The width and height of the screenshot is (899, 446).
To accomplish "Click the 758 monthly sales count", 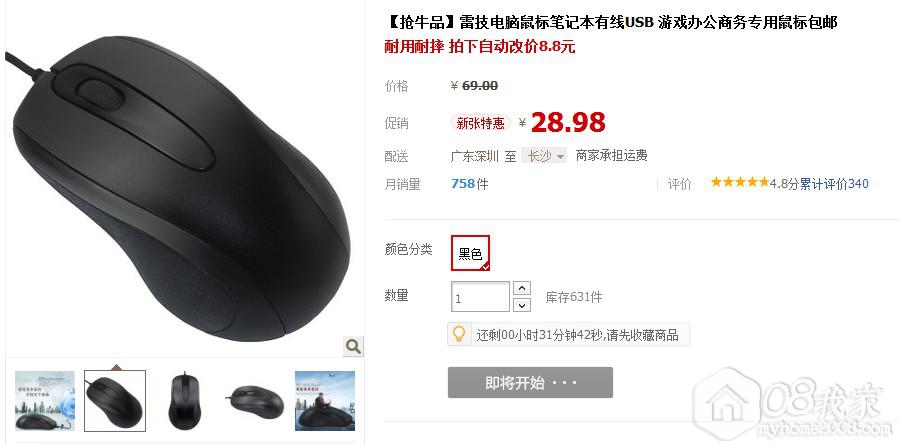I will pyautogui.click(x=463, y=184).
